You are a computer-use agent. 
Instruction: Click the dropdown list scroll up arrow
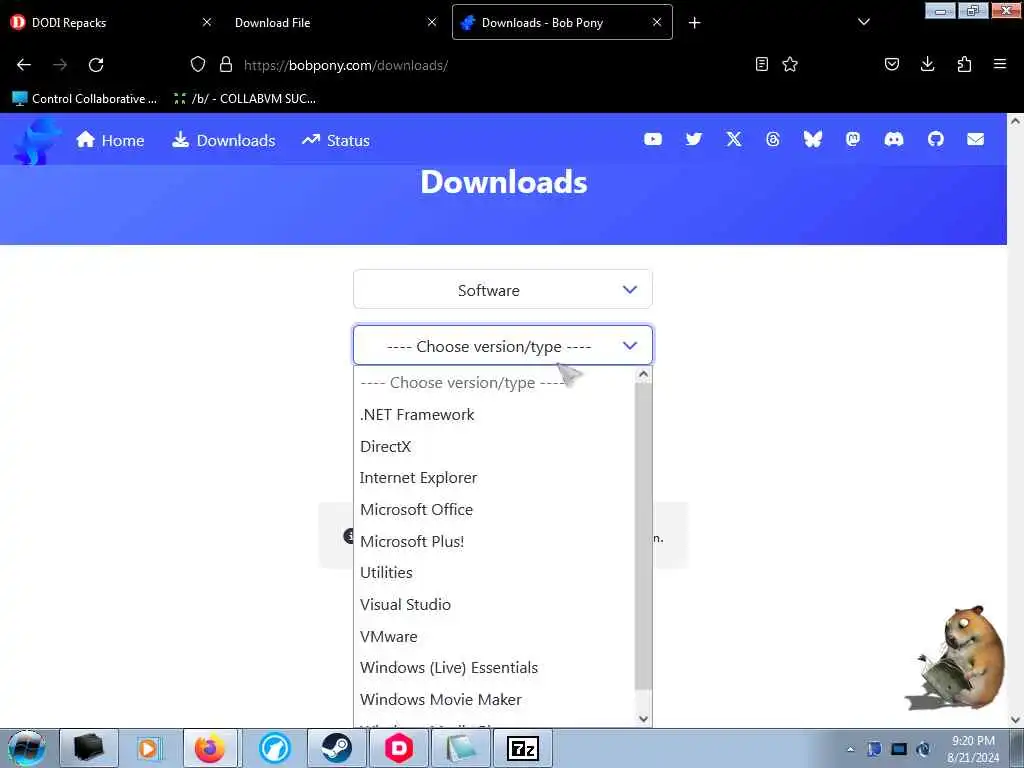coord(643,375)
